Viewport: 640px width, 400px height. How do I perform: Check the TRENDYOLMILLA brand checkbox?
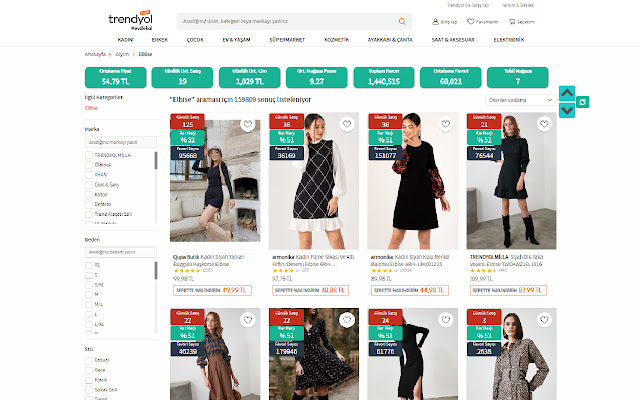point(89,157)
